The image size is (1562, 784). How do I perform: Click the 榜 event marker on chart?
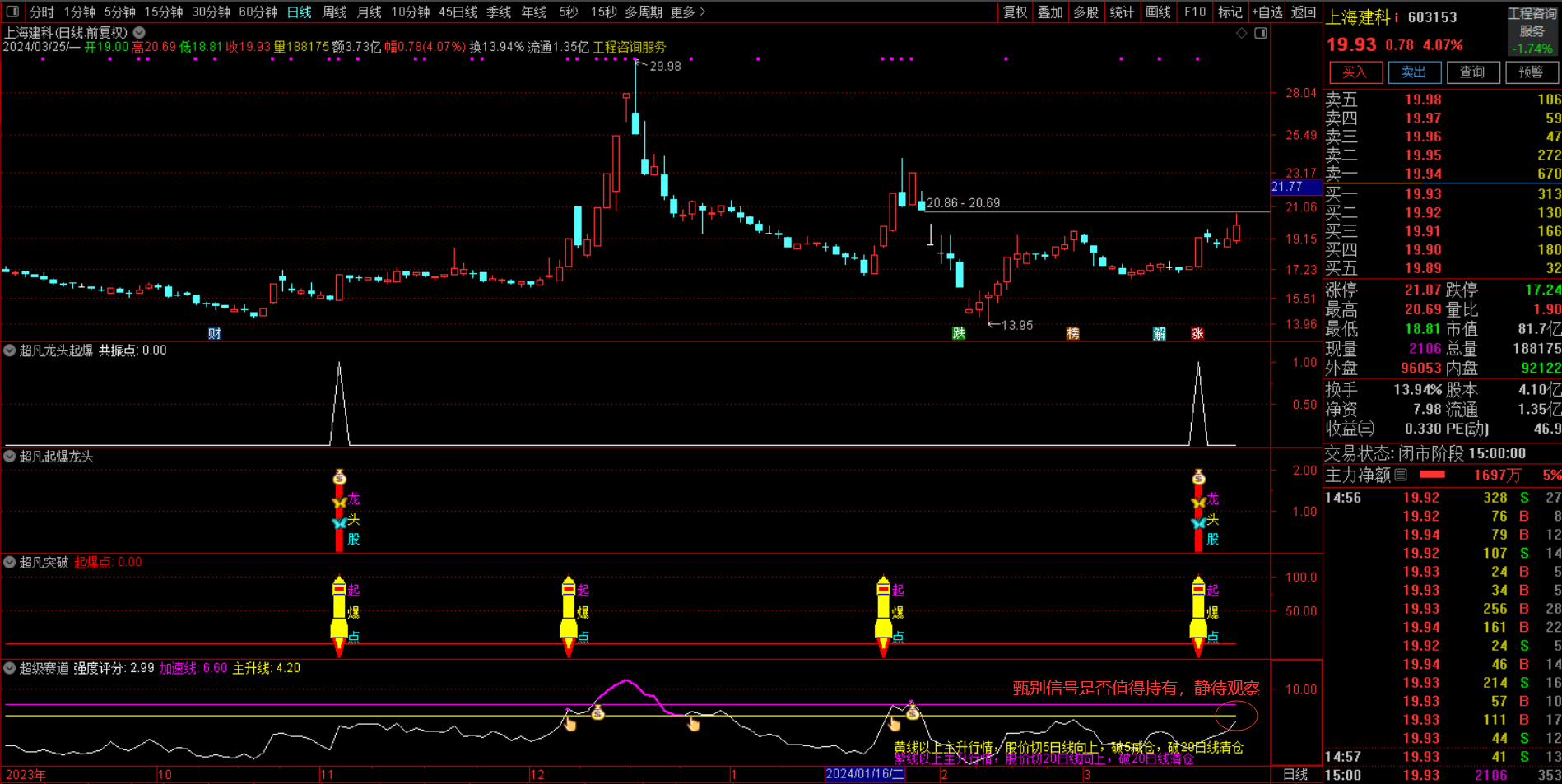[x=1072, y=333]
